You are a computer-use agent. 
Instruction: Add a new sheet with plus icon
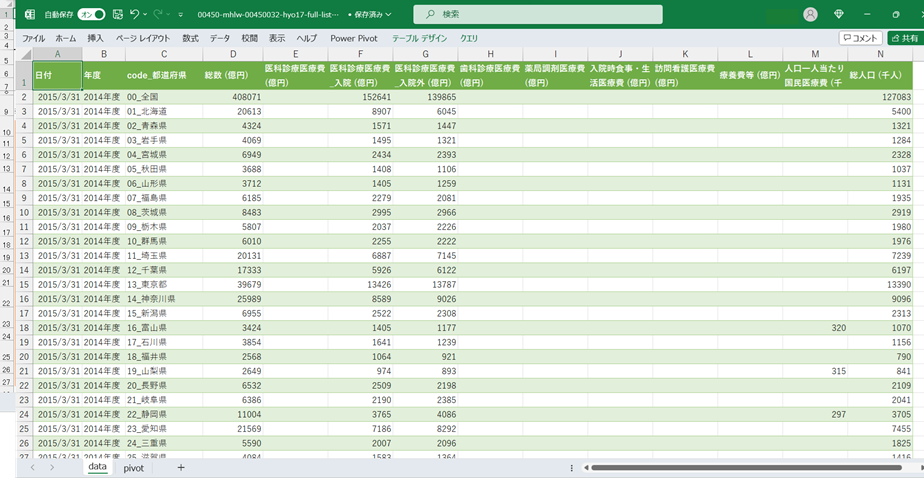tap(181, 467)
